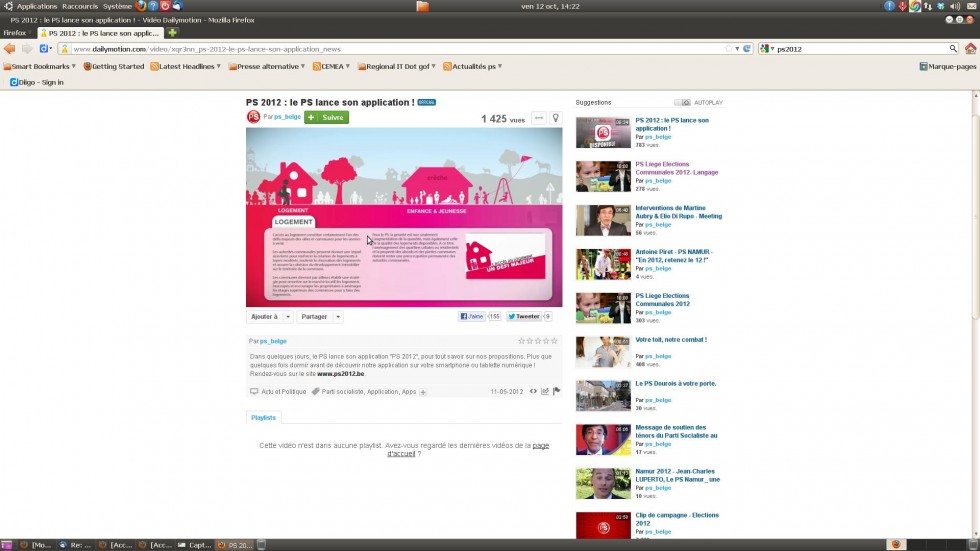The image size is (980, 551).
Task: Rate the video with the fifth star
Action: (x=554, y=341)
